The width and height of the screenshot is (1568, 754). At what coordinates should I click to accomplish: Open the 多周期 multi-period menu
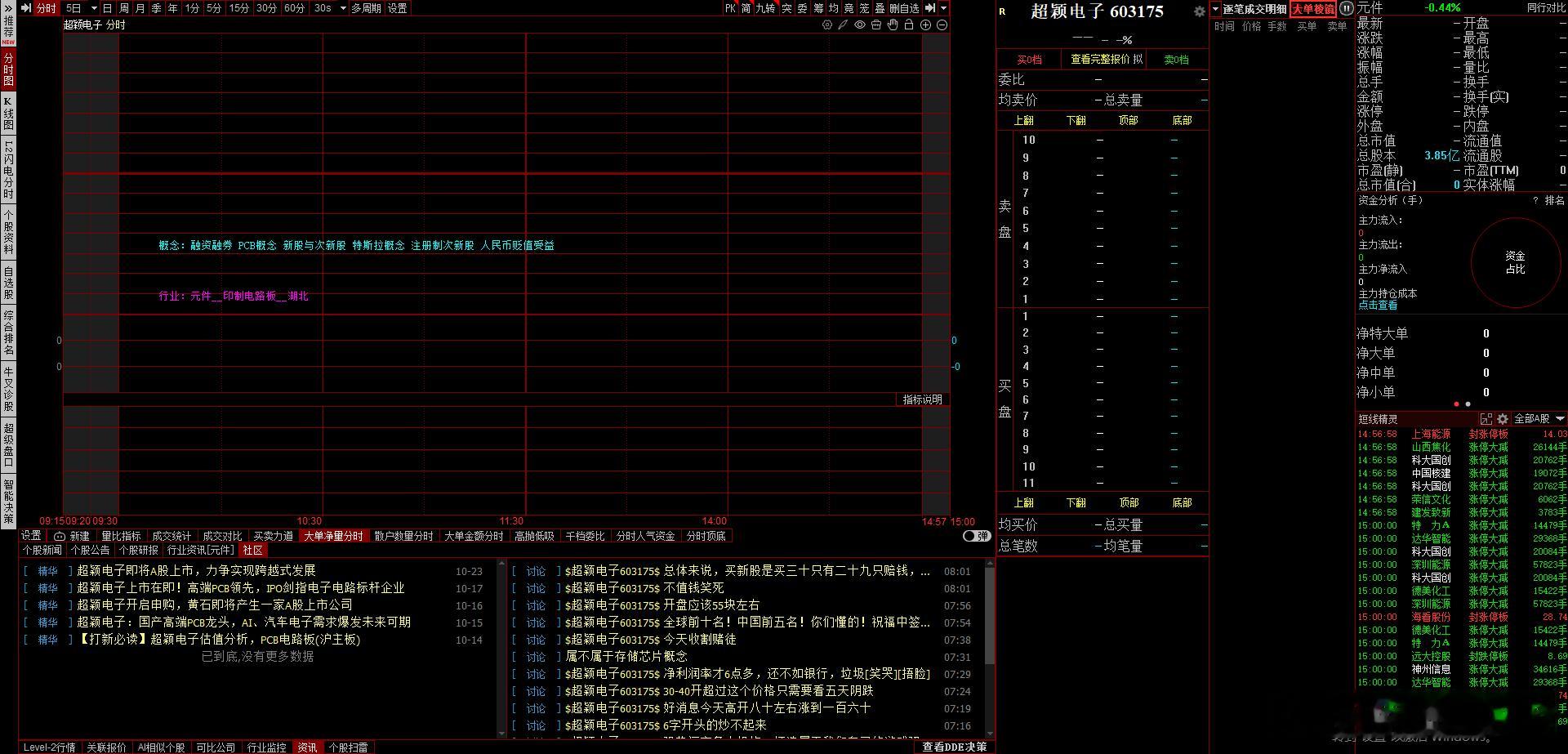367,8
